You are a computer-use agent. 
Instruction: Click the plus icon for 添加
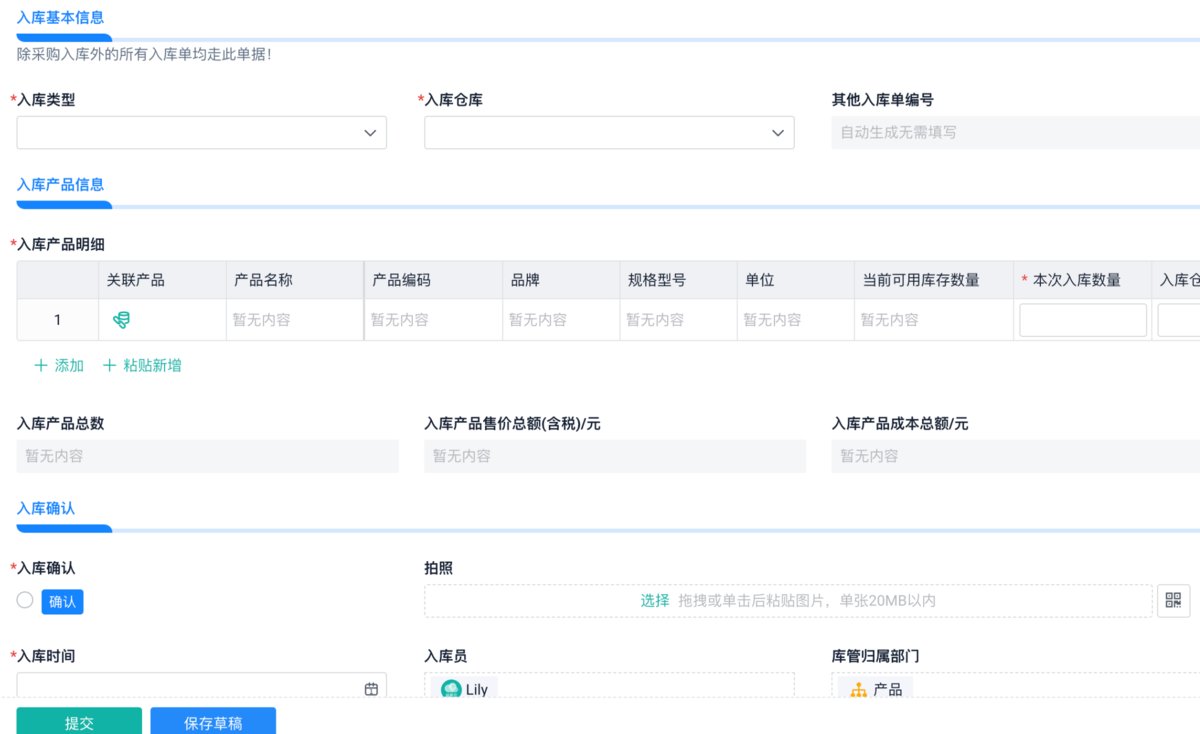coord(41,366)
